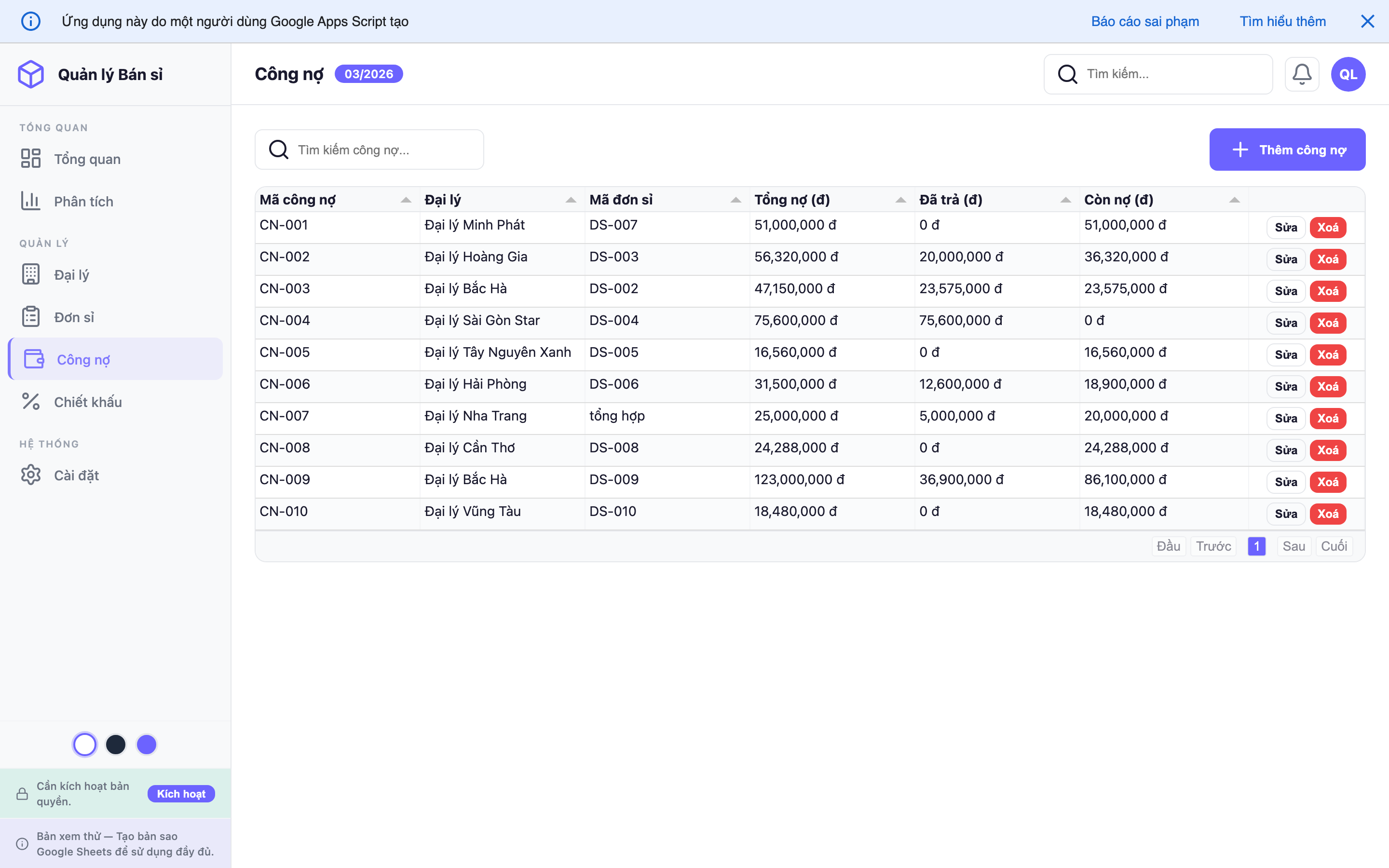This screenshot has height=868, width=1389.
Task: Click the Quản lý Bán sỉ cube logo
Action: pos(31,73)
